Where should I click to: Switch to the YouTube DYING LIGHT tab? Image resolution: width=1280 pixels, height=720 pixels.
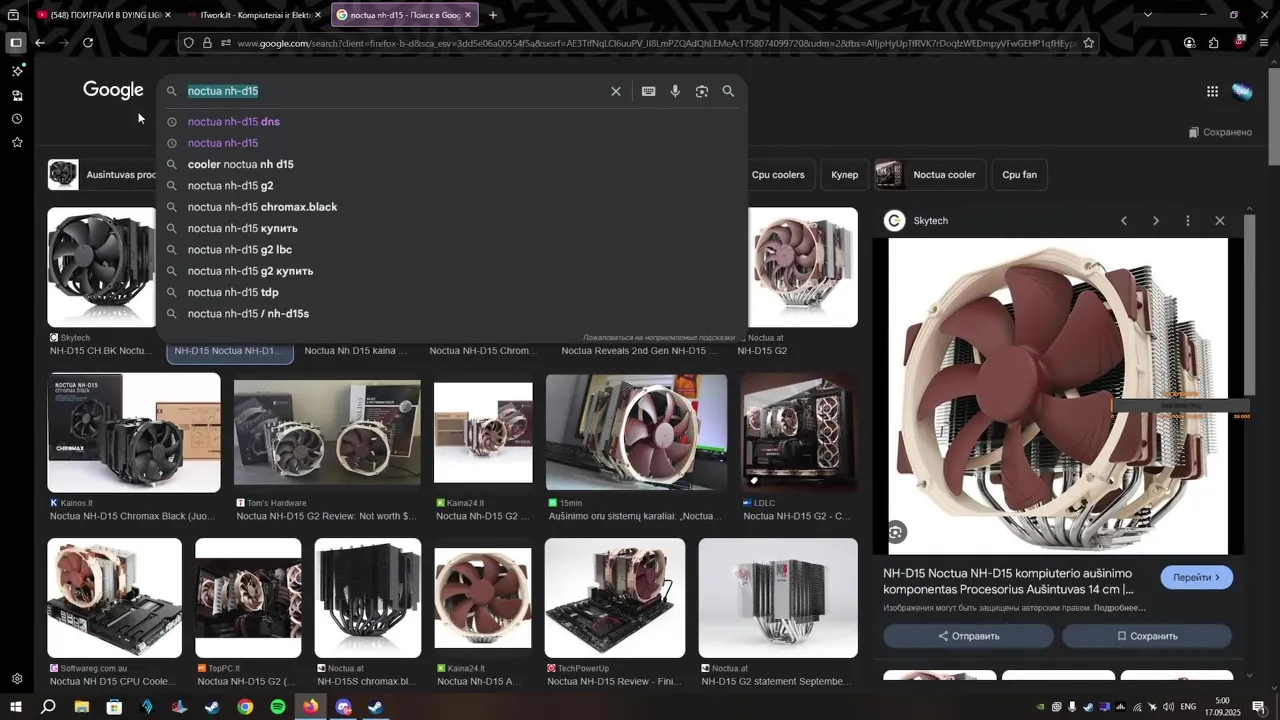(x=103, y=15)
